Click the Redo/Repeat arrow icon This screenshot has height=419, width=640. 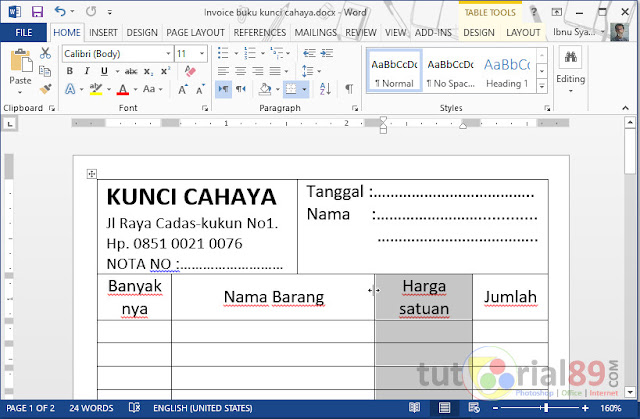point(91,11)
